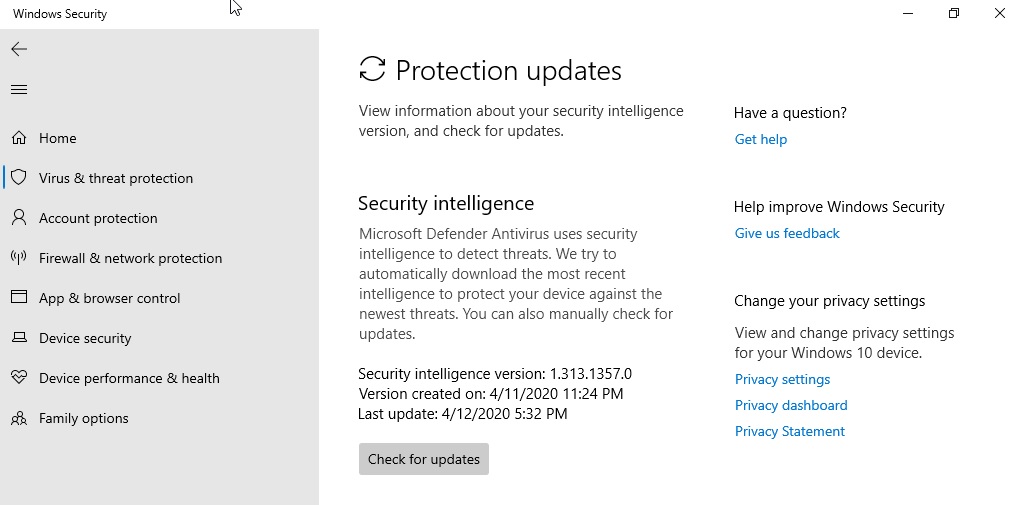Click the Device performance & health heart icon
The width and height of the screenshot is (1022, 505).
tap(19, 378)
